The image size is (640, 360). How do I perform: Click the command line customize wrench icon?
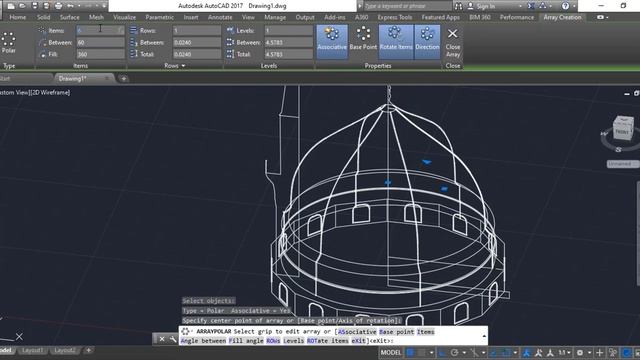pyautogui.click(x=173, y=339)
